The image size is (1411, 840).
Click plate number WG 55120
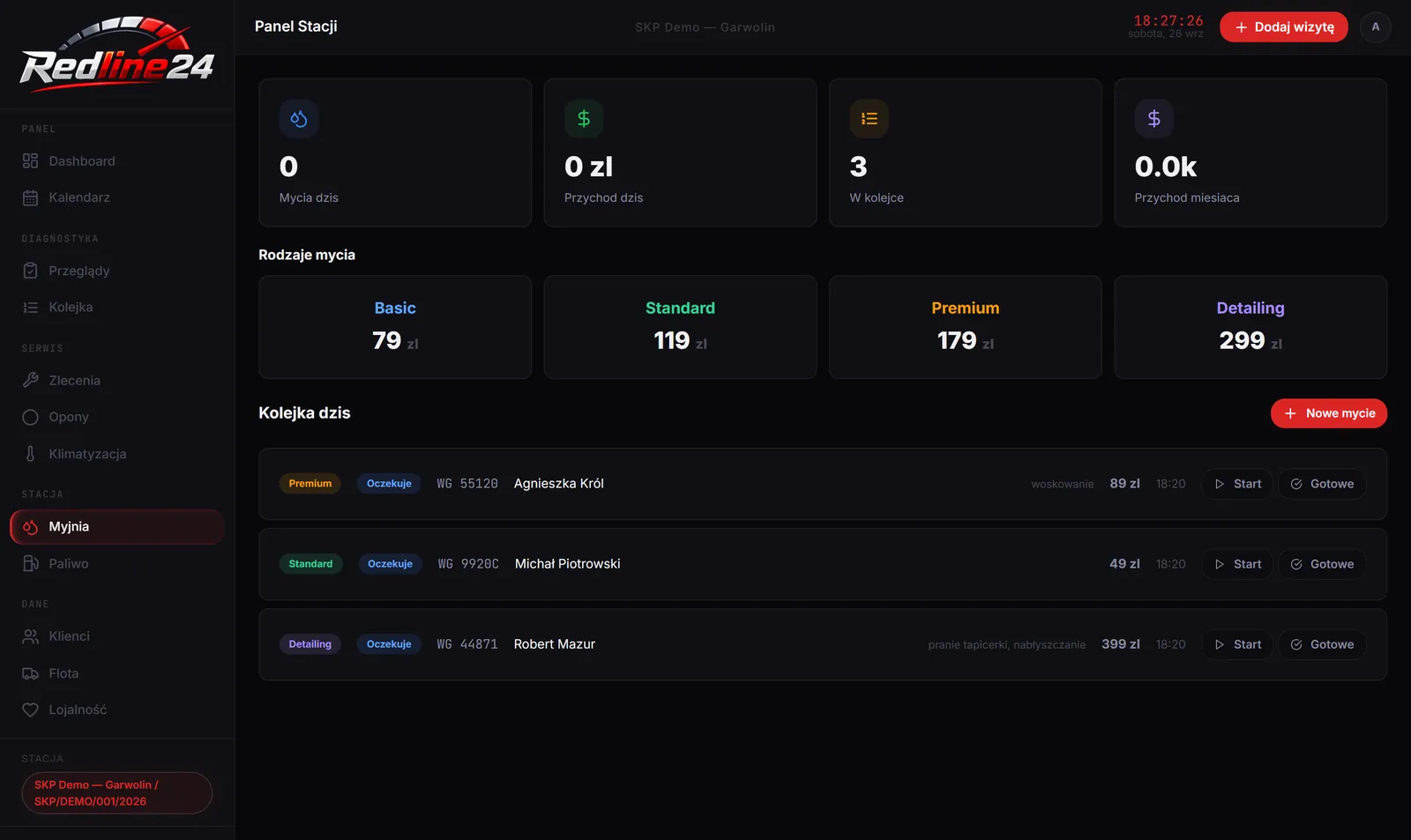[x=467, y=484]
